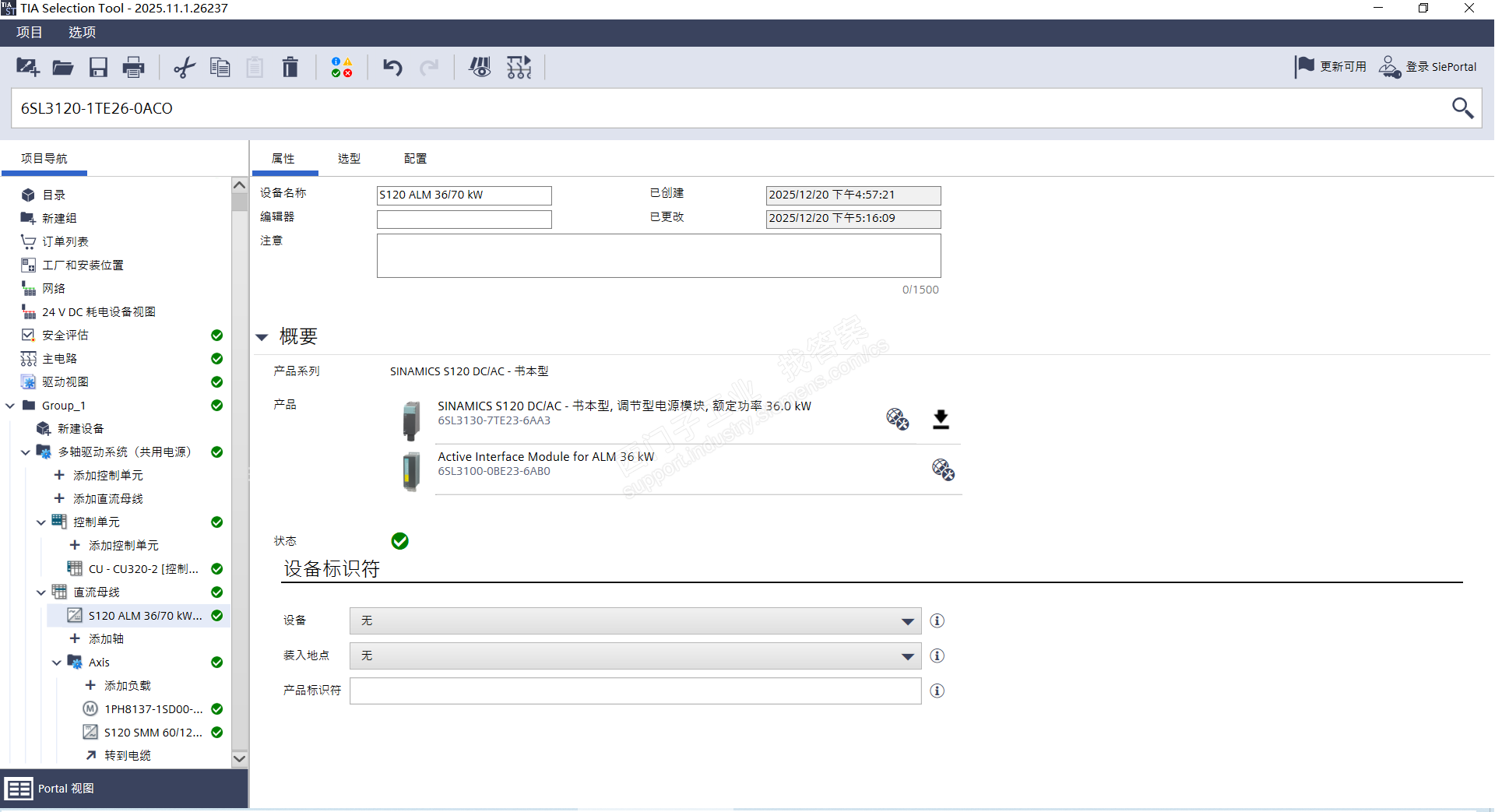Select motor 1PH8137-1SD00 in the tree
1495x812 pixels.
coord(153,709)
